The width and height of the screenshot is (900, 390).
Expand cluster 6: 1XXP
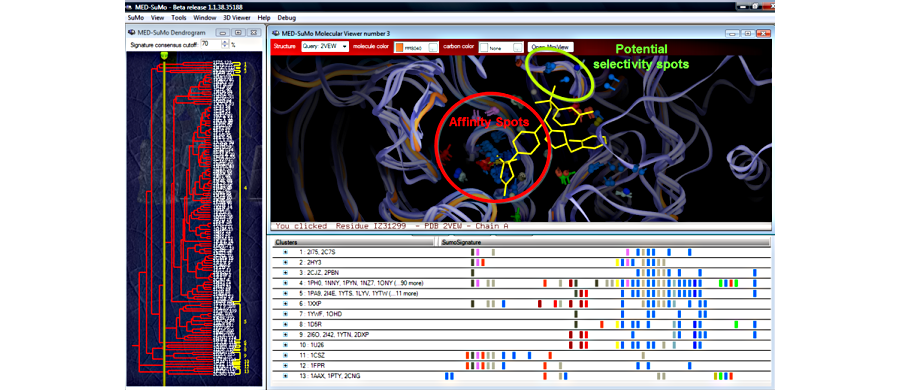[284, 303]
